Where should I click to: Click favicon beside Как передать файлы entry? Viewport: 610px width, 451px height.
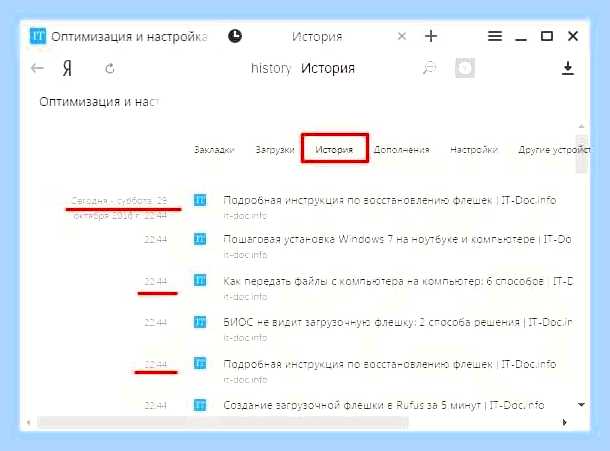point(200,280)
